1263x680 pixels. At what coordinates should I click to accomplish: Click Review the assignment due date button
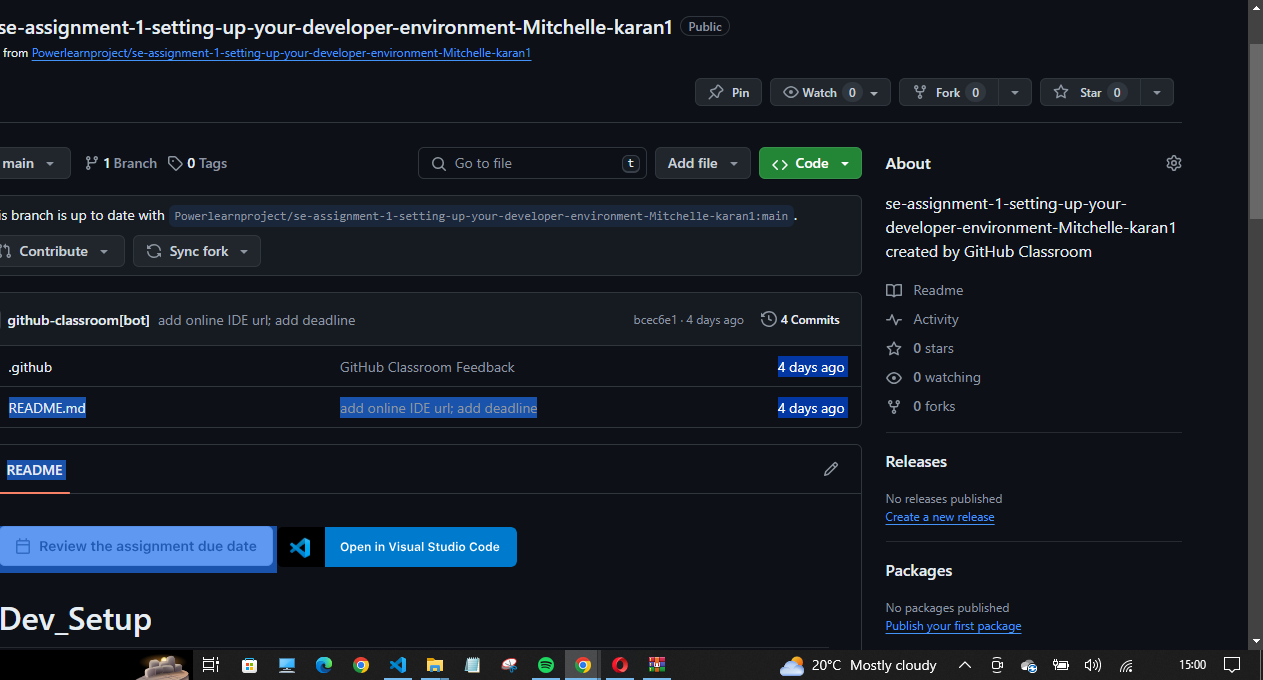(x=136, y=546)
